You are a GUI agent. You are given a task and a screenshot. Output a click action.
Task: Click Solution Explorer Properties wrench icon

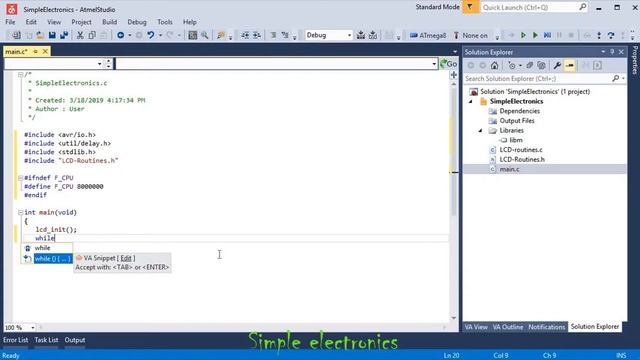click(557, 65)
